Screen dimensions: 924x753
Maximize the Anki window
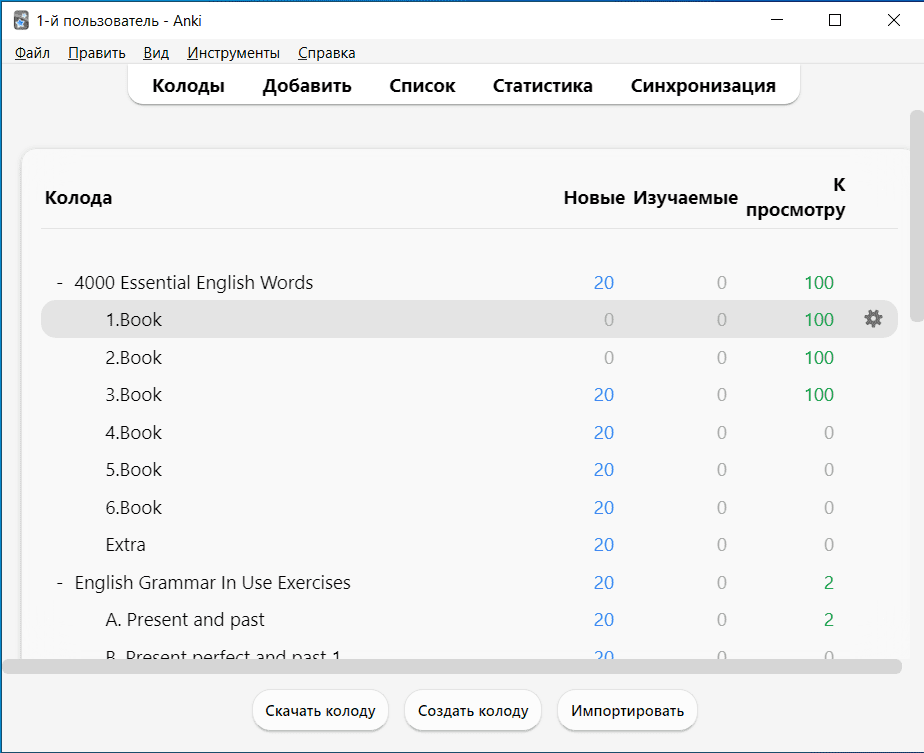(835, 20)
